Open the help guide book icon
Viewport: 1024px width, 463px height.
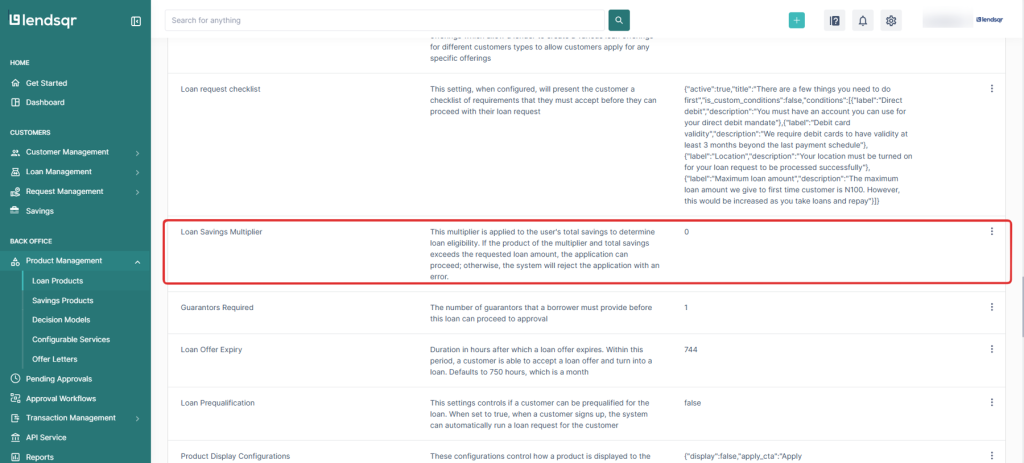click(834, 20)
